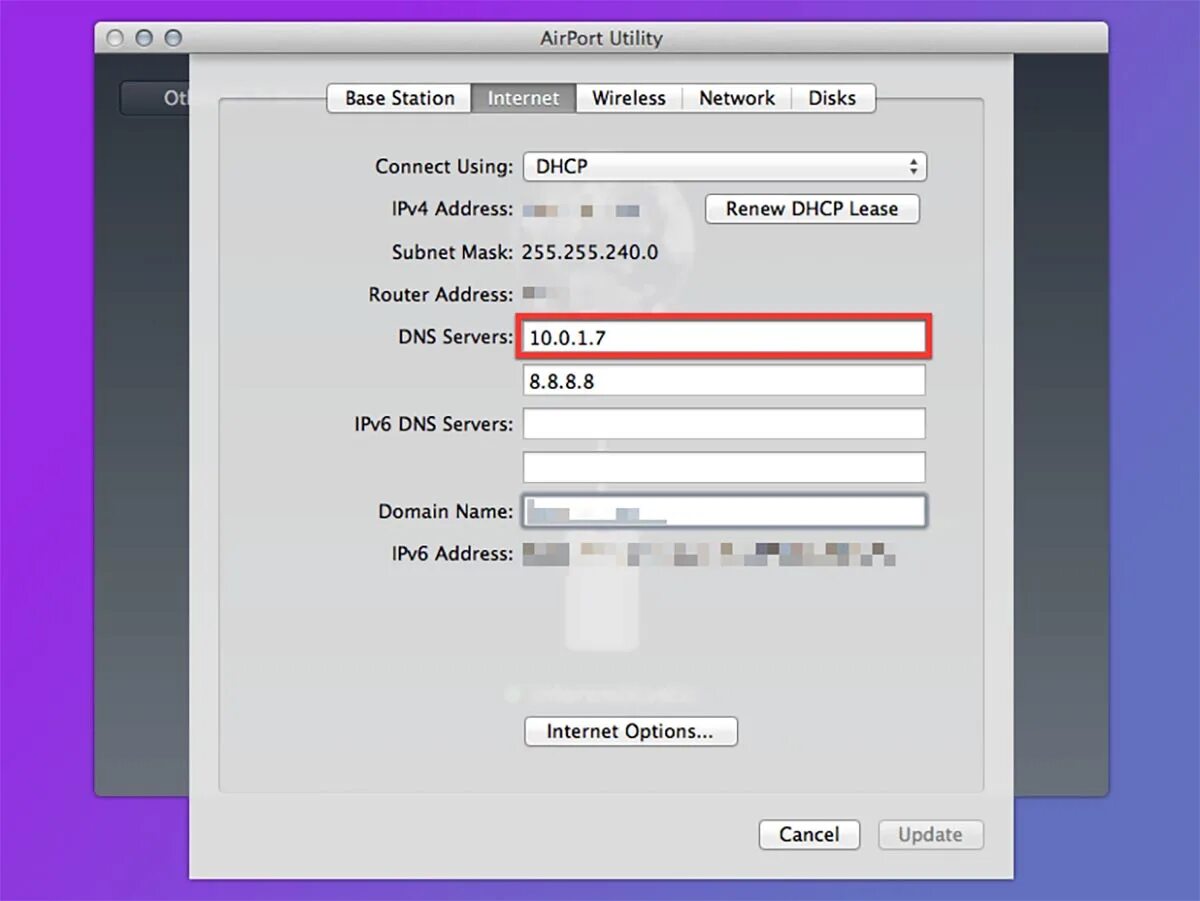The image size is (1200, 901).
Task: Click the DNS Servers label
Action: (x=455, y=337)
